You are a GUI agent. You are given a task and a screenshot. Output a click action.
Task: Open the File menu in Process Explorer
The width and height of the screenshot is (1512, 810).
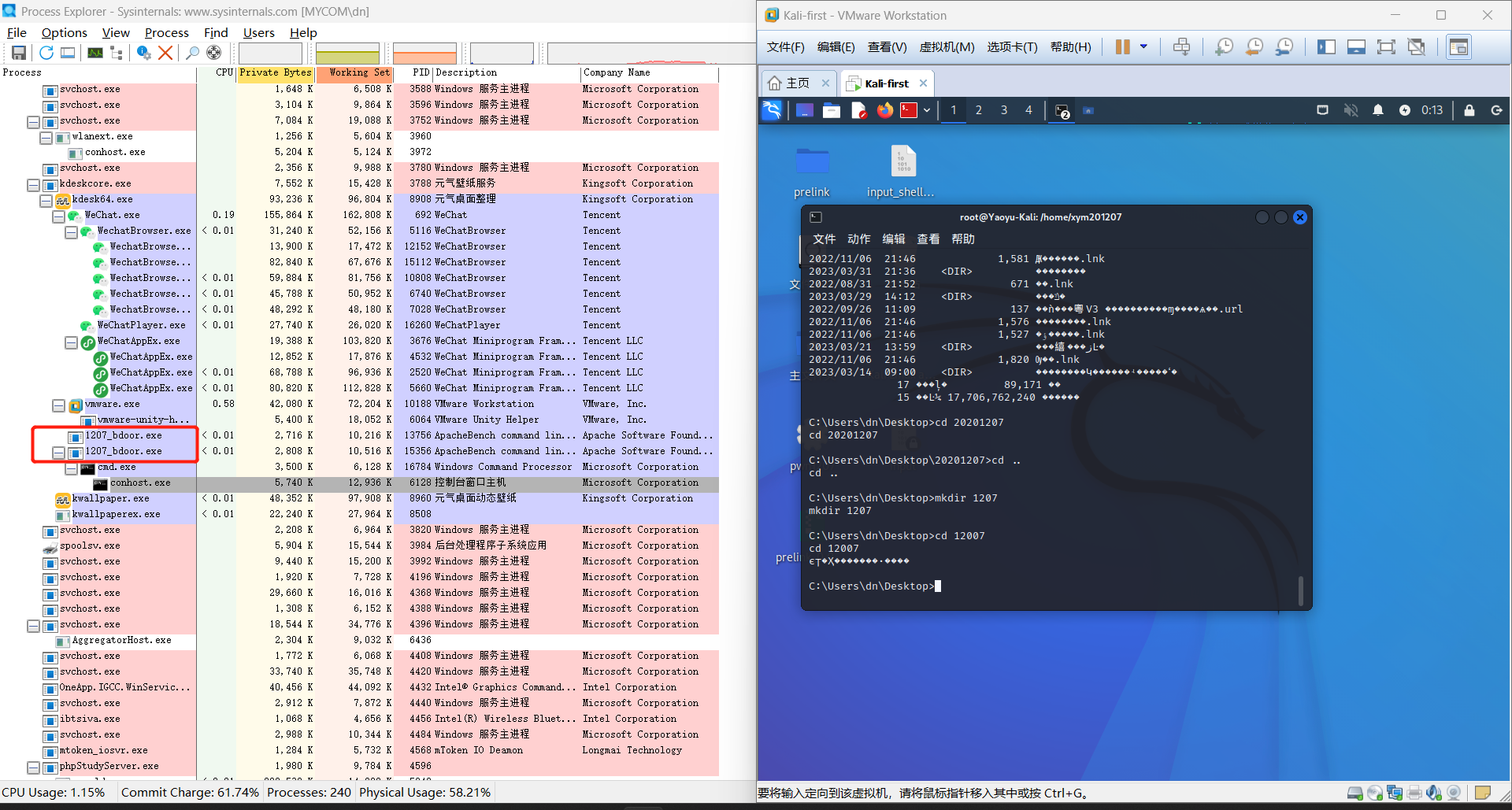point(17,32)
